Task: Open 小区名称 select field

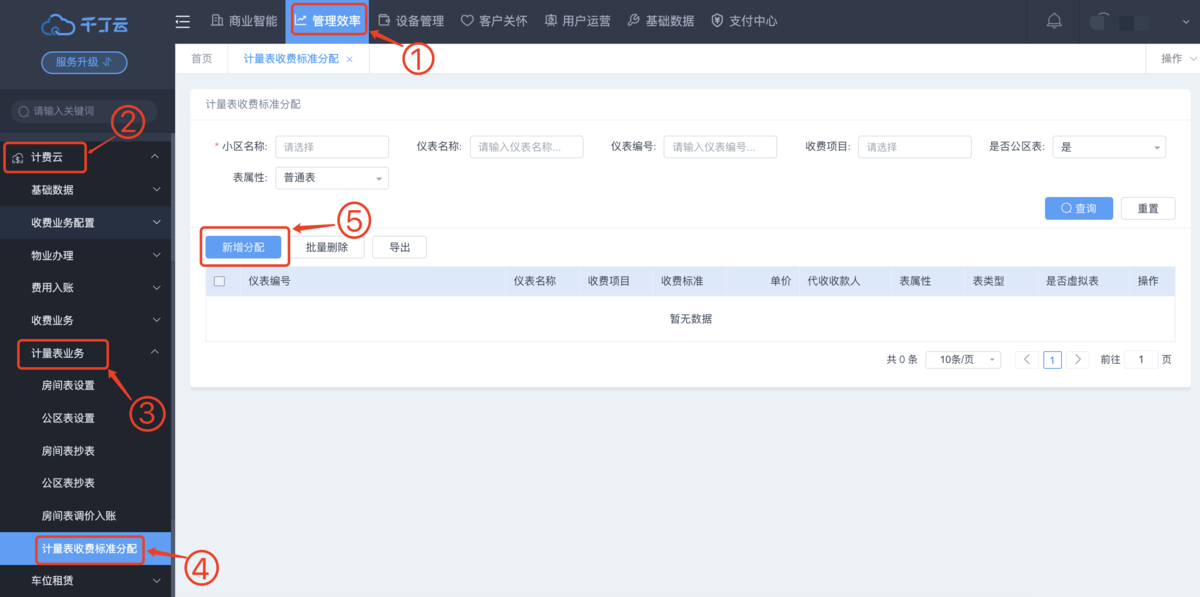Action: [332, 147]
